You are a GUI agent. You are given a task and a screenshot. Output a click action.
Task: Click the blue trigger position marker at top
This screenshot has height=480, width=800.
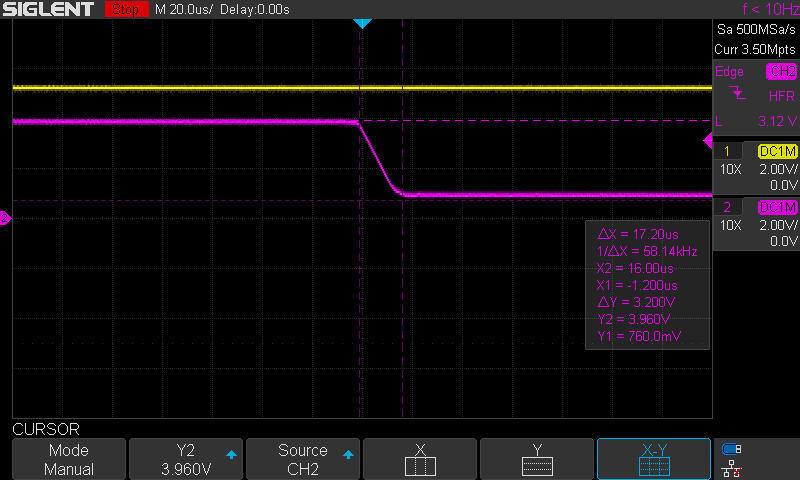click(x=362, y=23)
